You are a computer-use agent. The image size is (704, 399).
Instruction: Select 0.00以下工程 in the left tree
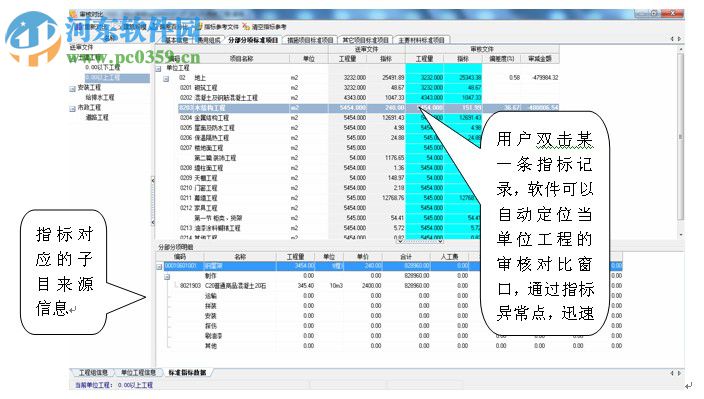103,67
